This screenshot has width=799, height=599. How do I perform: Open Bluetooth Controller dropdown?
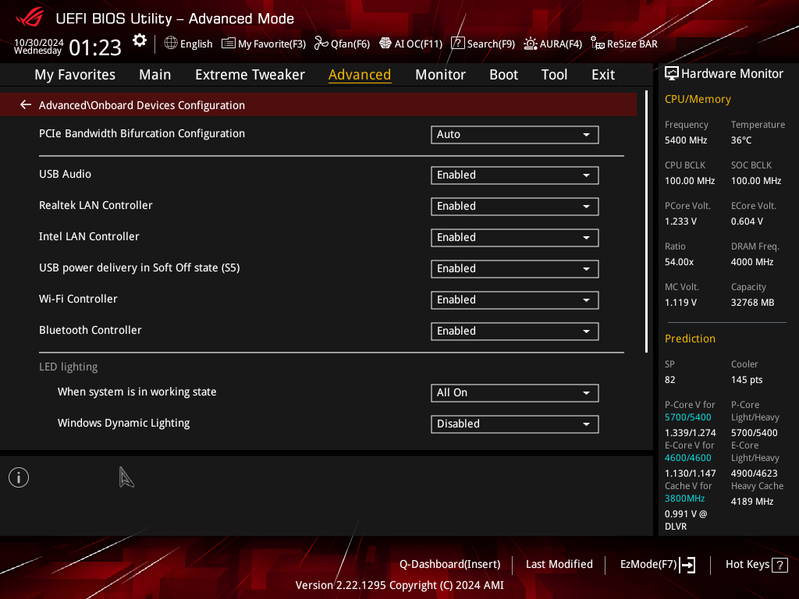tap(515, 331)
